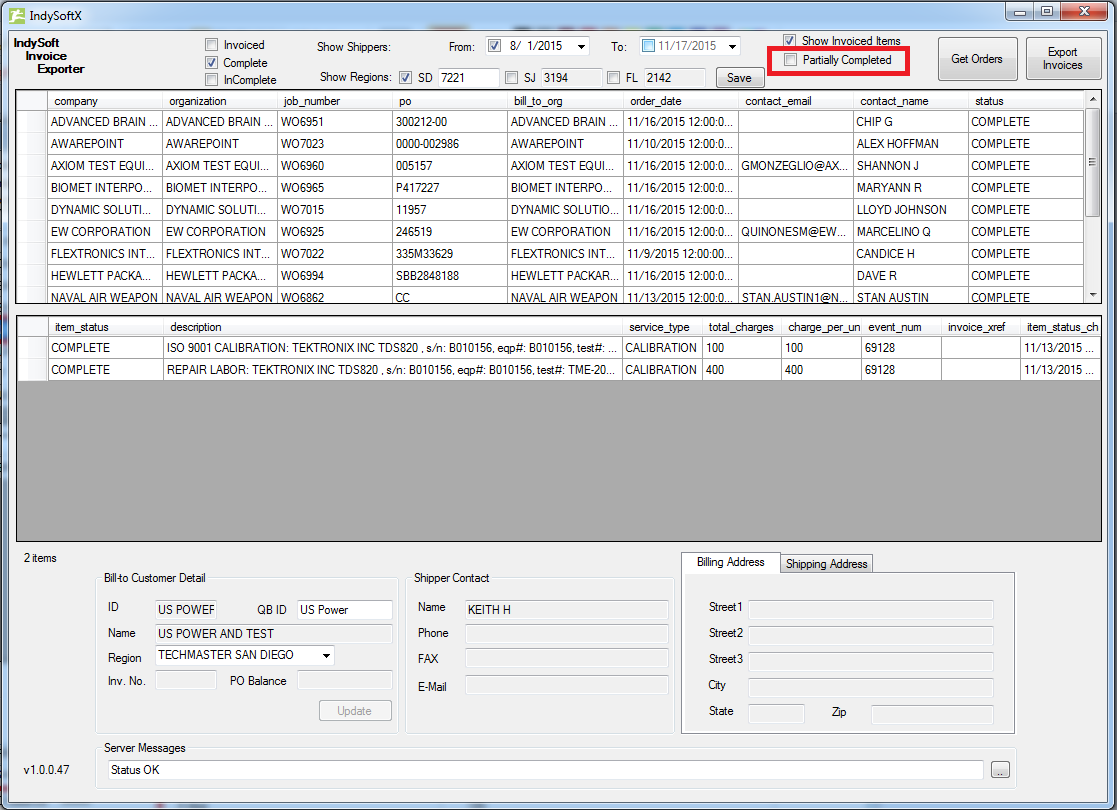Click the ellipsis button beside Server Messages
The image size is (1117, 810).
tap(1000, 770)
